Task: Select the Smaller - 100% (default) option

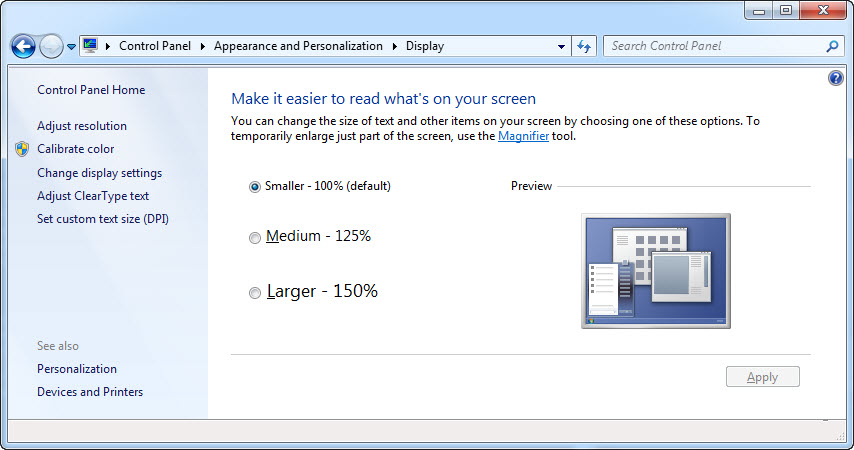Action: coord(255,186)
